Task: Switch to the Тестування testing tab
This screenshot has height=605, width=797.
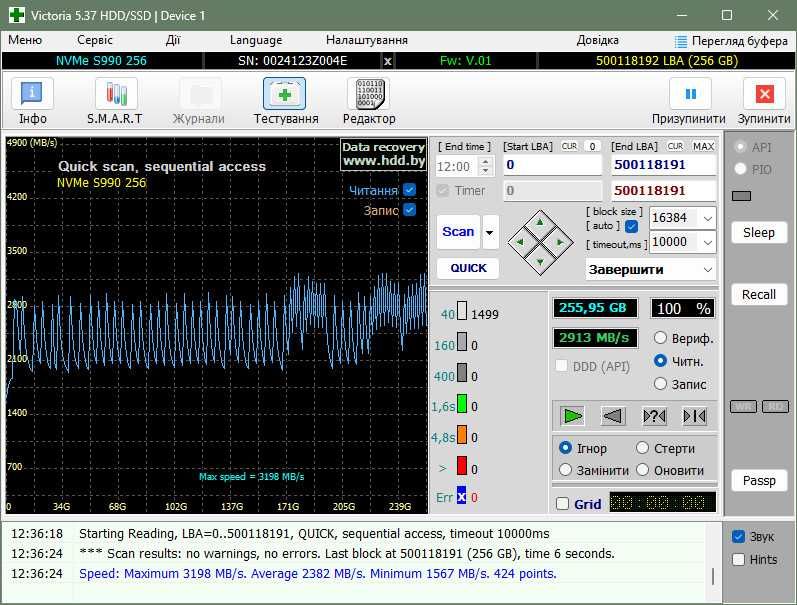Action: coord(285,101)
